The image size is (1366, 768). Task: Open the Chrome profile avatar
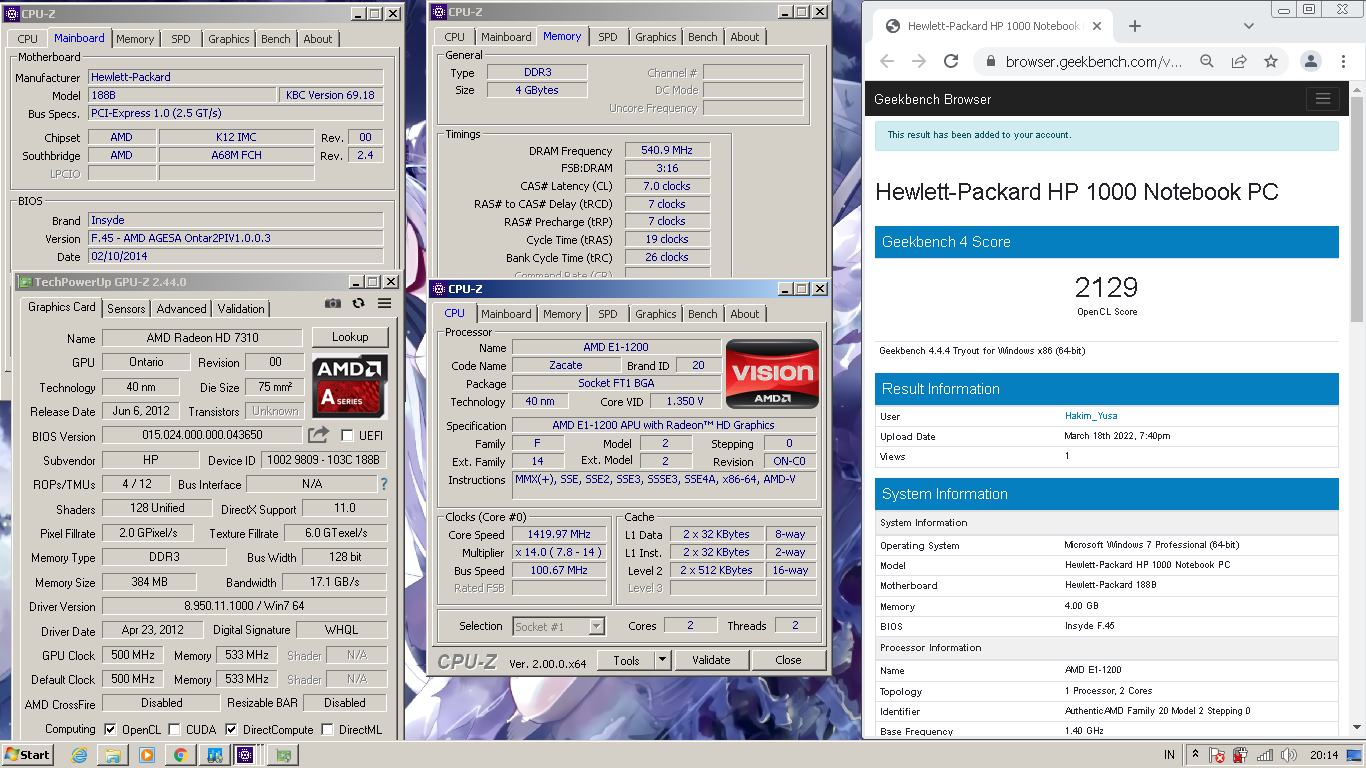[x=1310, y=61]
